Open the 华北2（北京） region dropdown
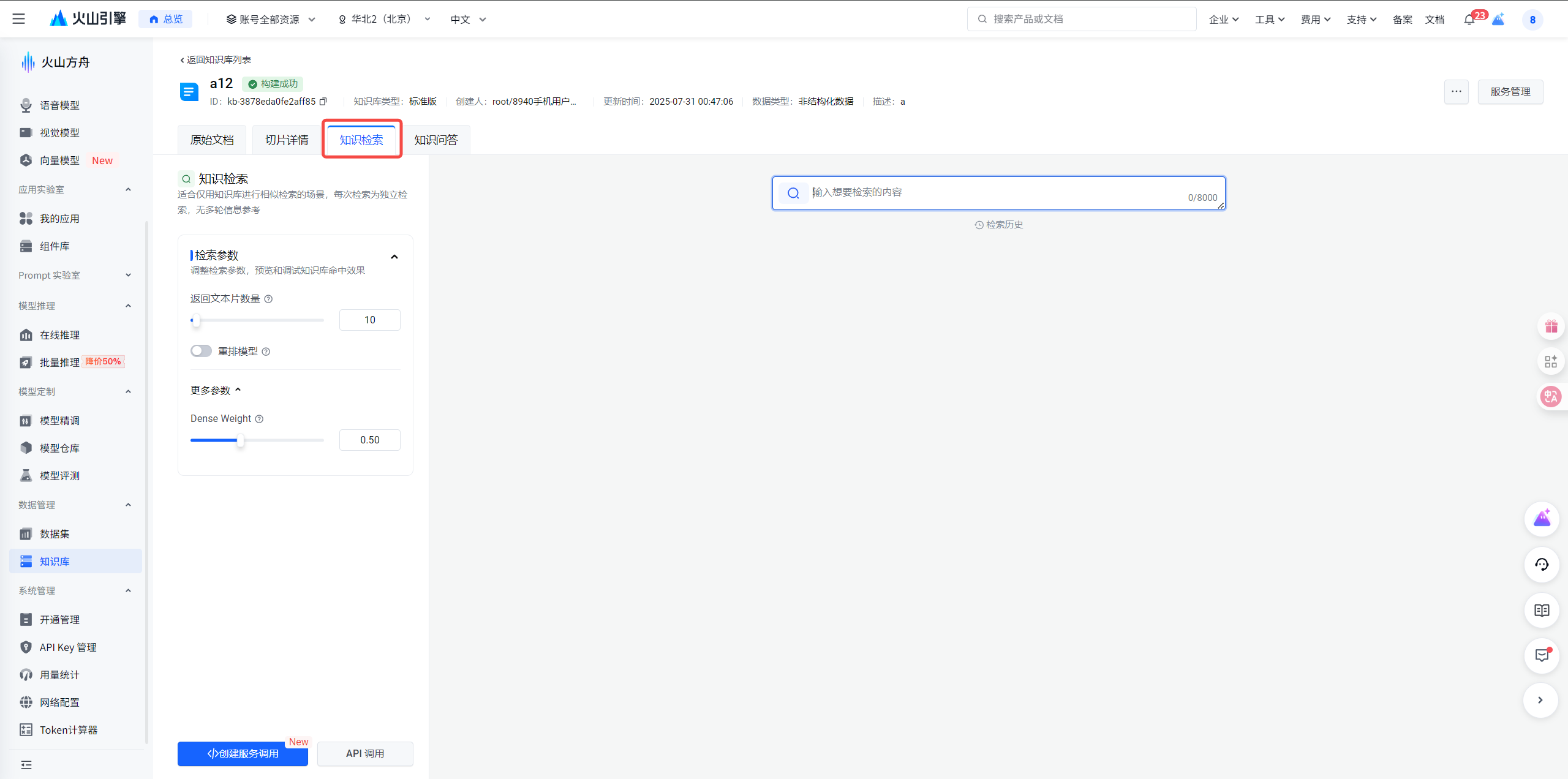 coord(385,20)
